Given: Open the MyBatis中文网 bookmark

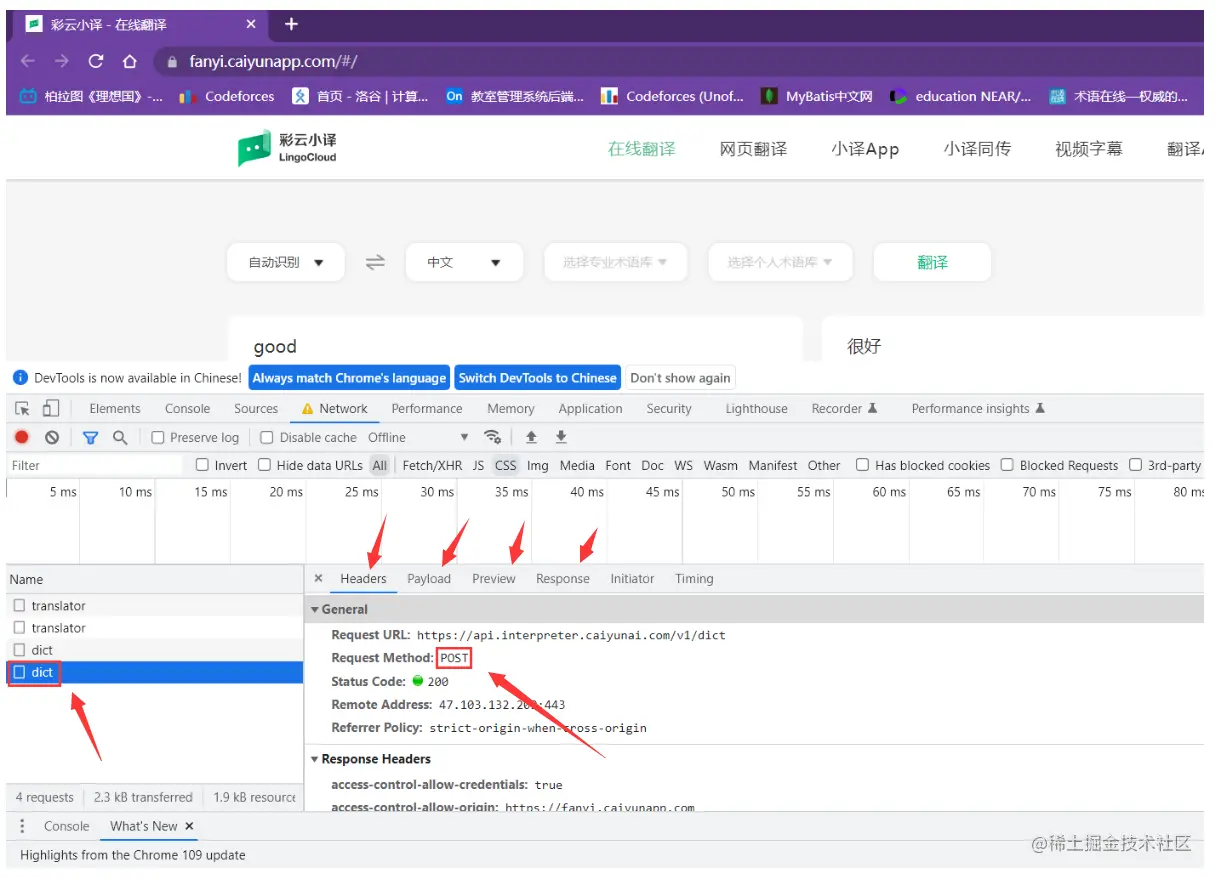Looking at the screenshot, I should click(x=818, y=96).
